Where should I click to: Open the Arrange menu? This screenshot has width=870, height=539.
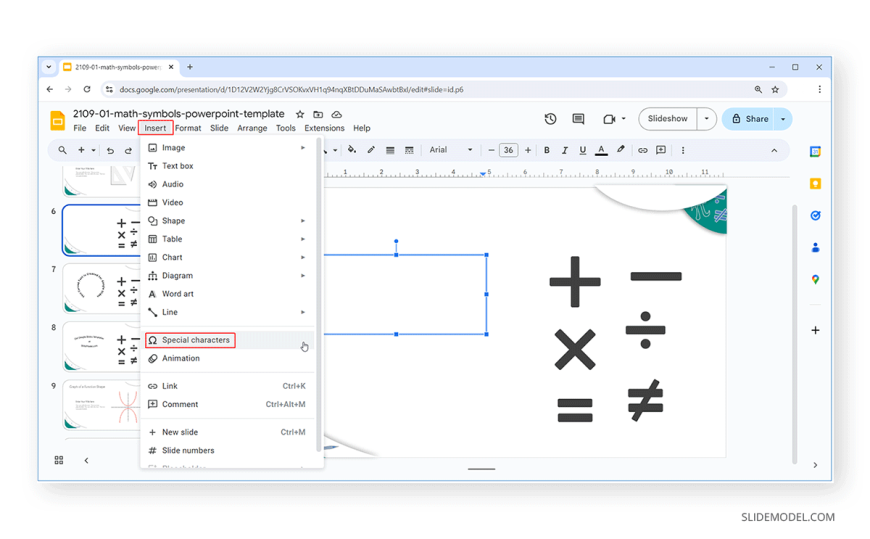click(x=252, y=128)
